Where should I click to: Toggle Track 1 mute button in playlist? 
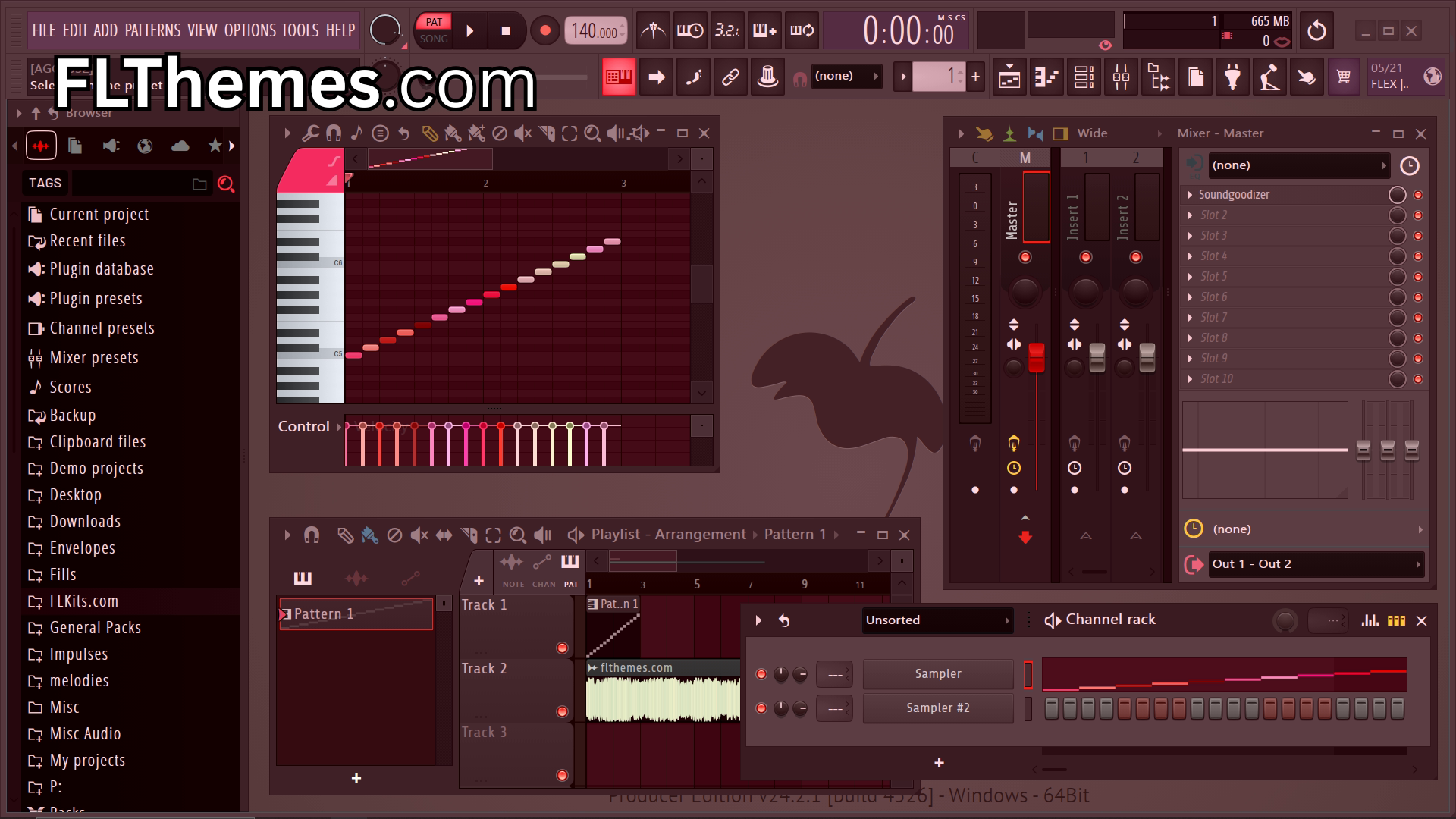click(562, 648)
